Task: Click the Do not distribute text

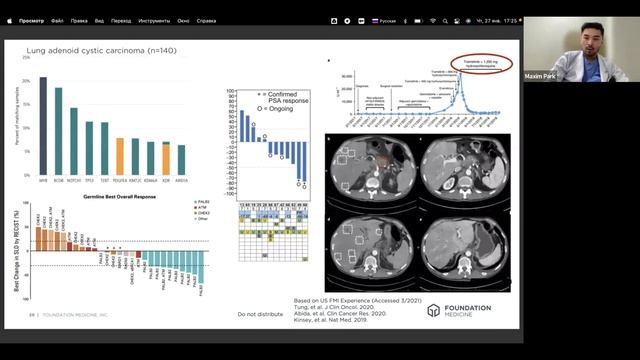Action: pos(260,314)
